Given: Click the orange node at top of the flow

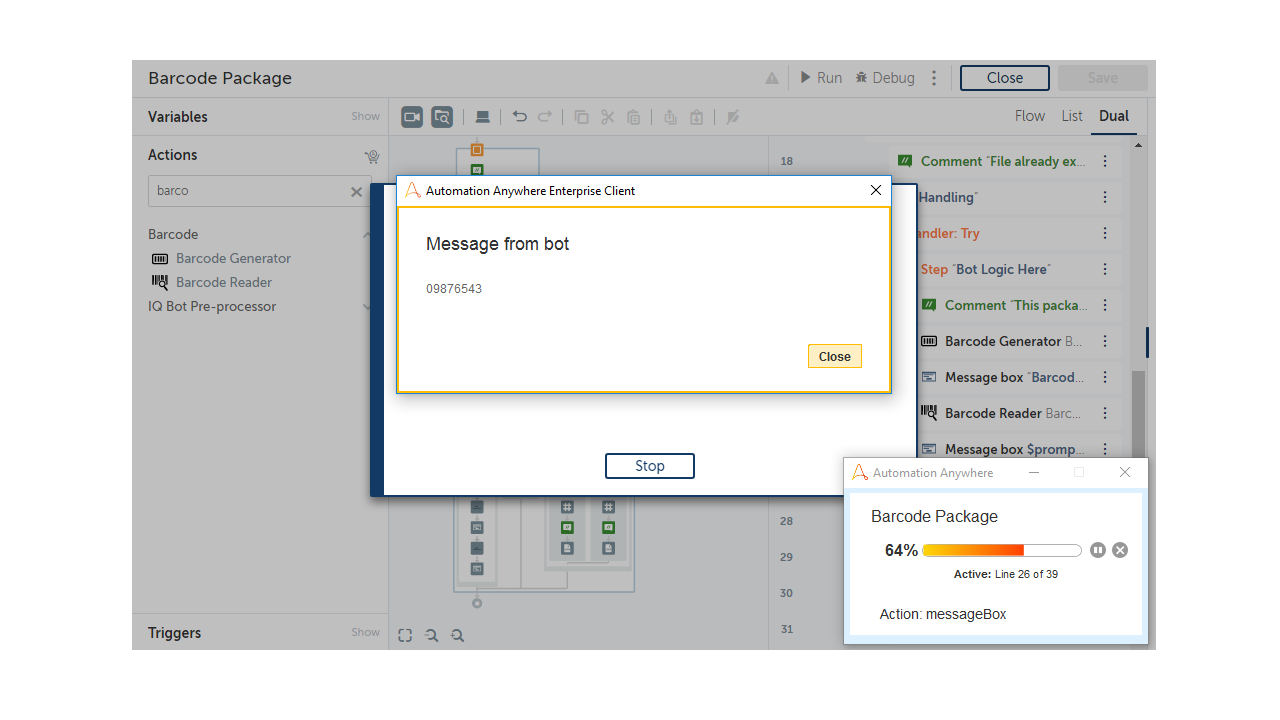Looking at the screenshot, I should click(477, 150).
